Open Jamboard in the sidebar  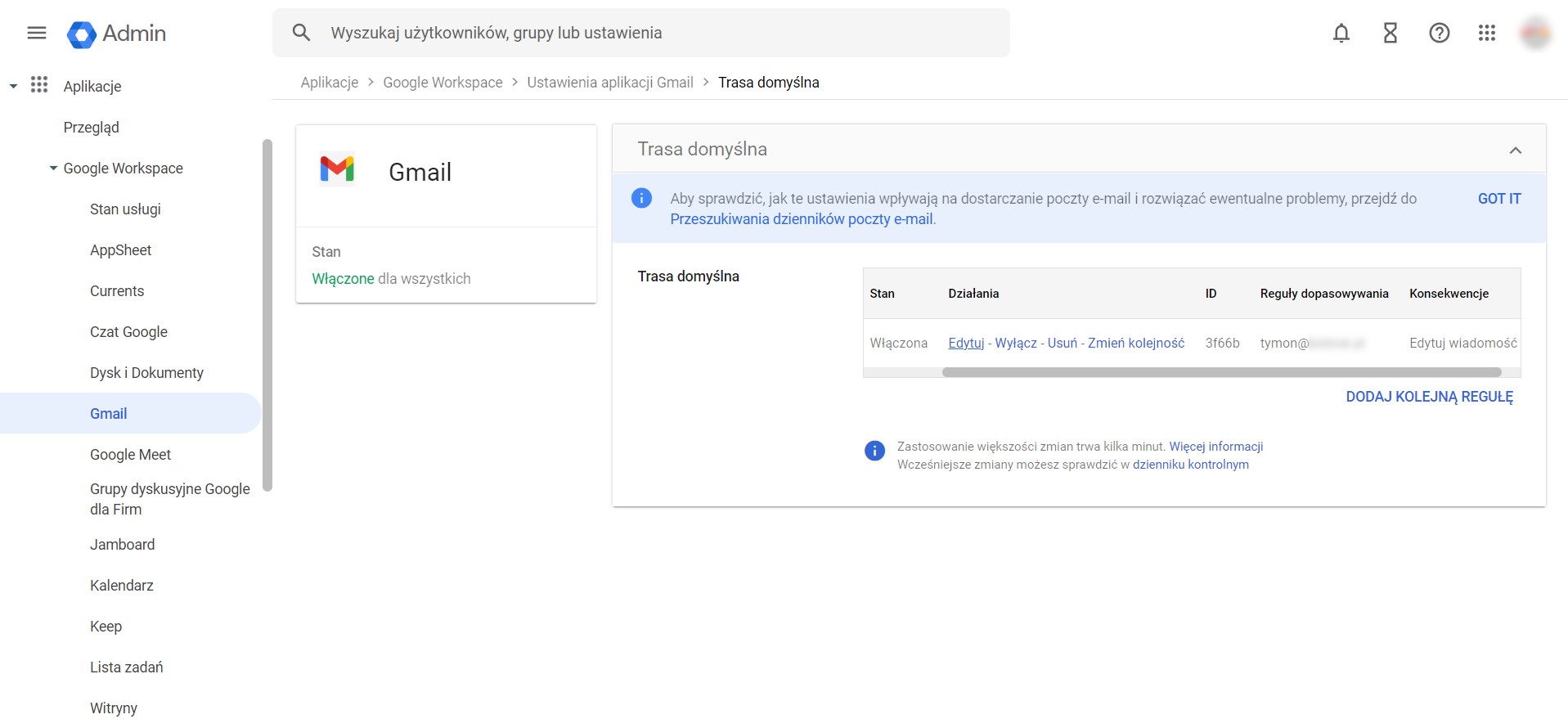coord(122,545)
